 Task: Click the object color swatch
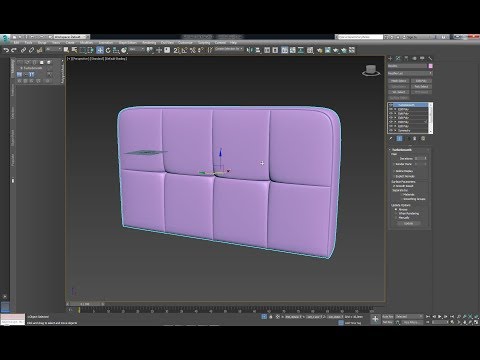click(430, 66)
